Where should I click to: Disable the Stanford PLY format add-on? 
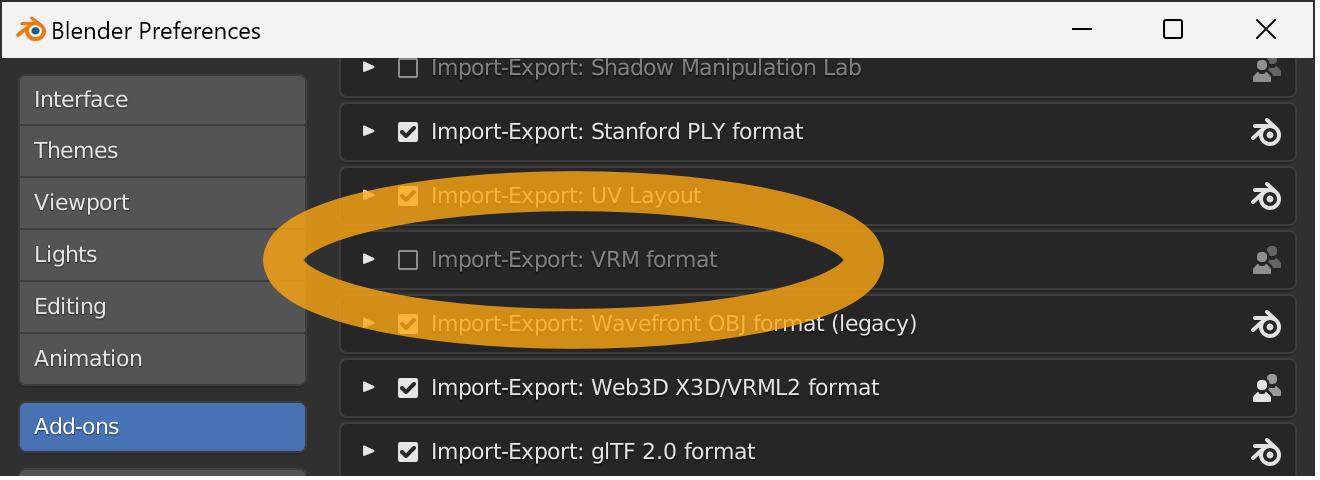[x=408, y=132]
